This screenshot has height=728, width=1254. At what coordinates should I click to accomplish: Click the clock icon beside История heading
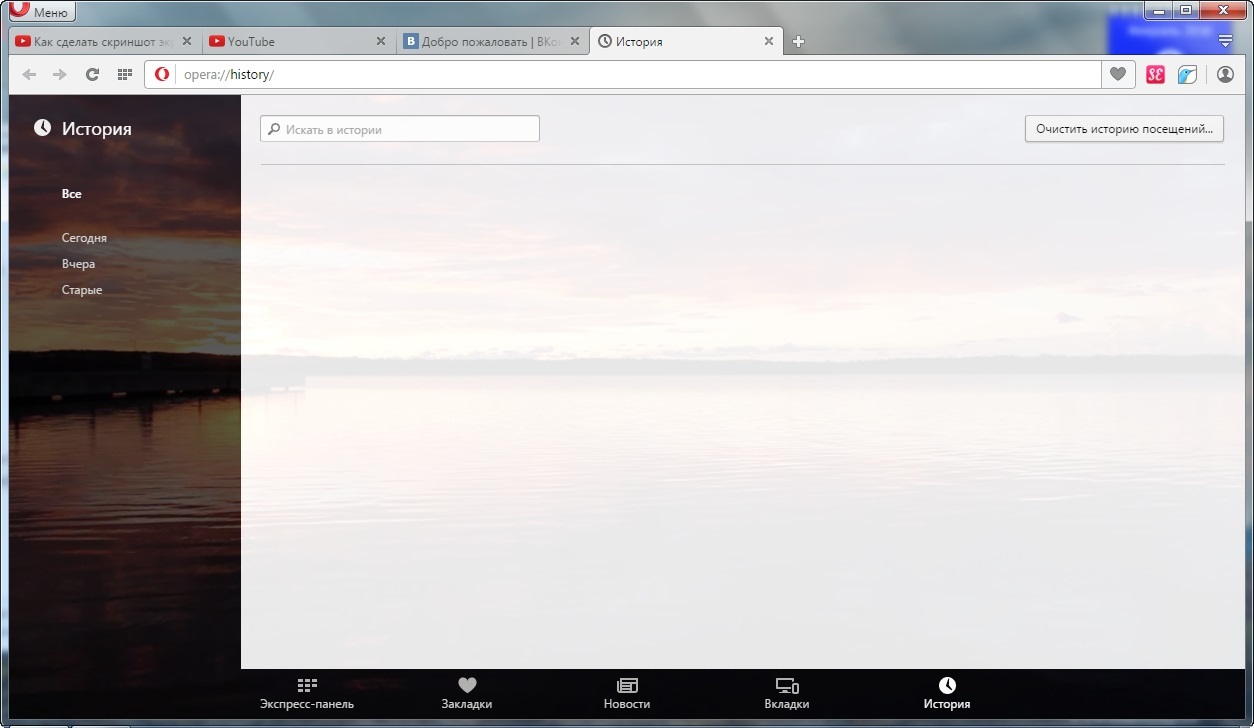point(42,128)
